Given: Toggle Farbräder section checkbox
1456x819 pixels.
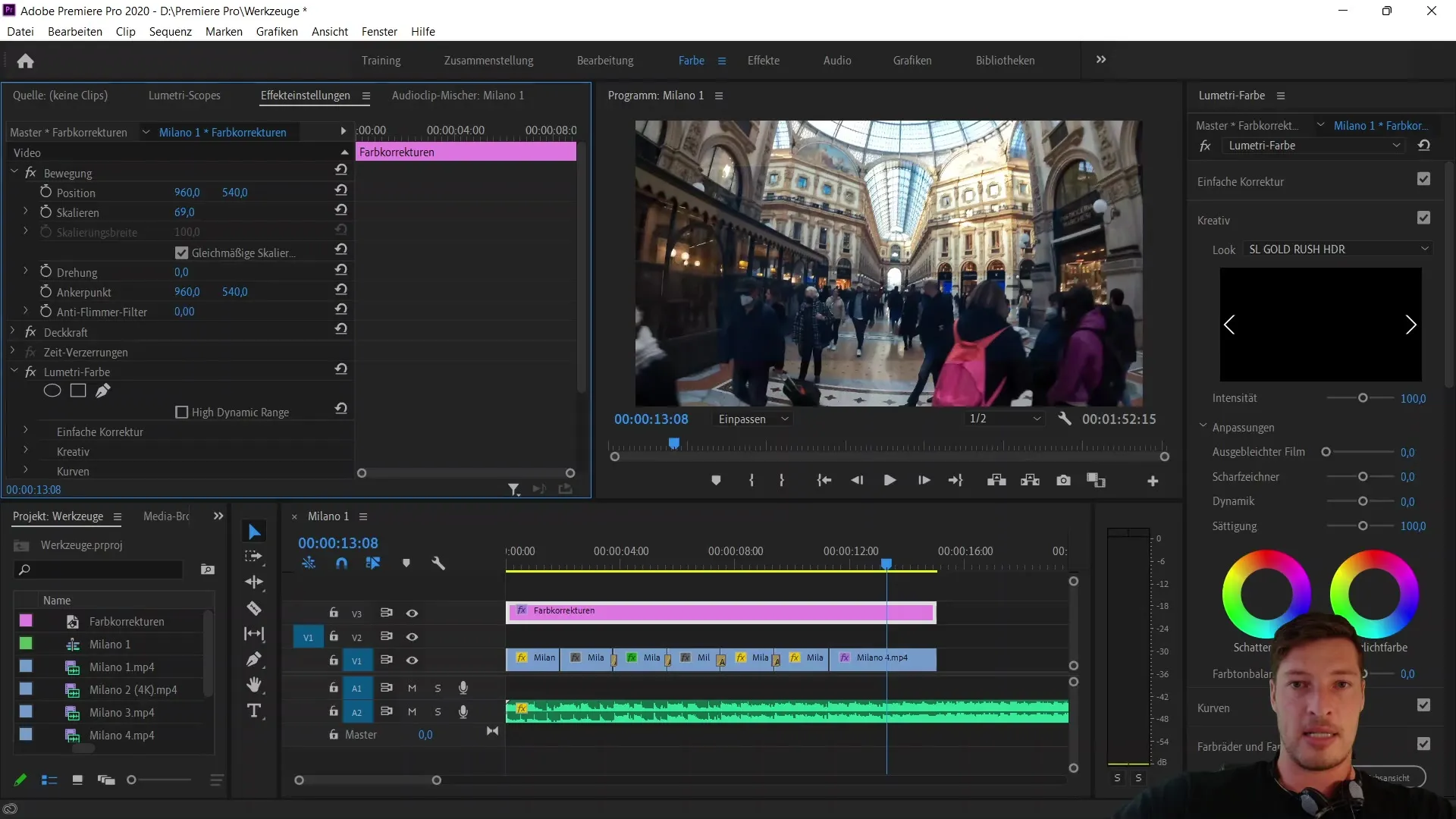Looking at the screenshot, I should coord(1423,744).
